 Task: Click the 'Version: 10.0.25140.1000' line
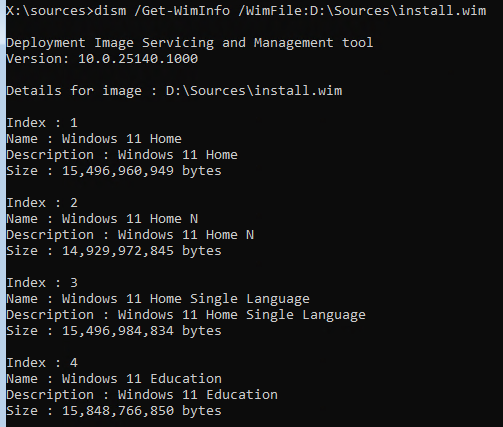click(102, 59)
